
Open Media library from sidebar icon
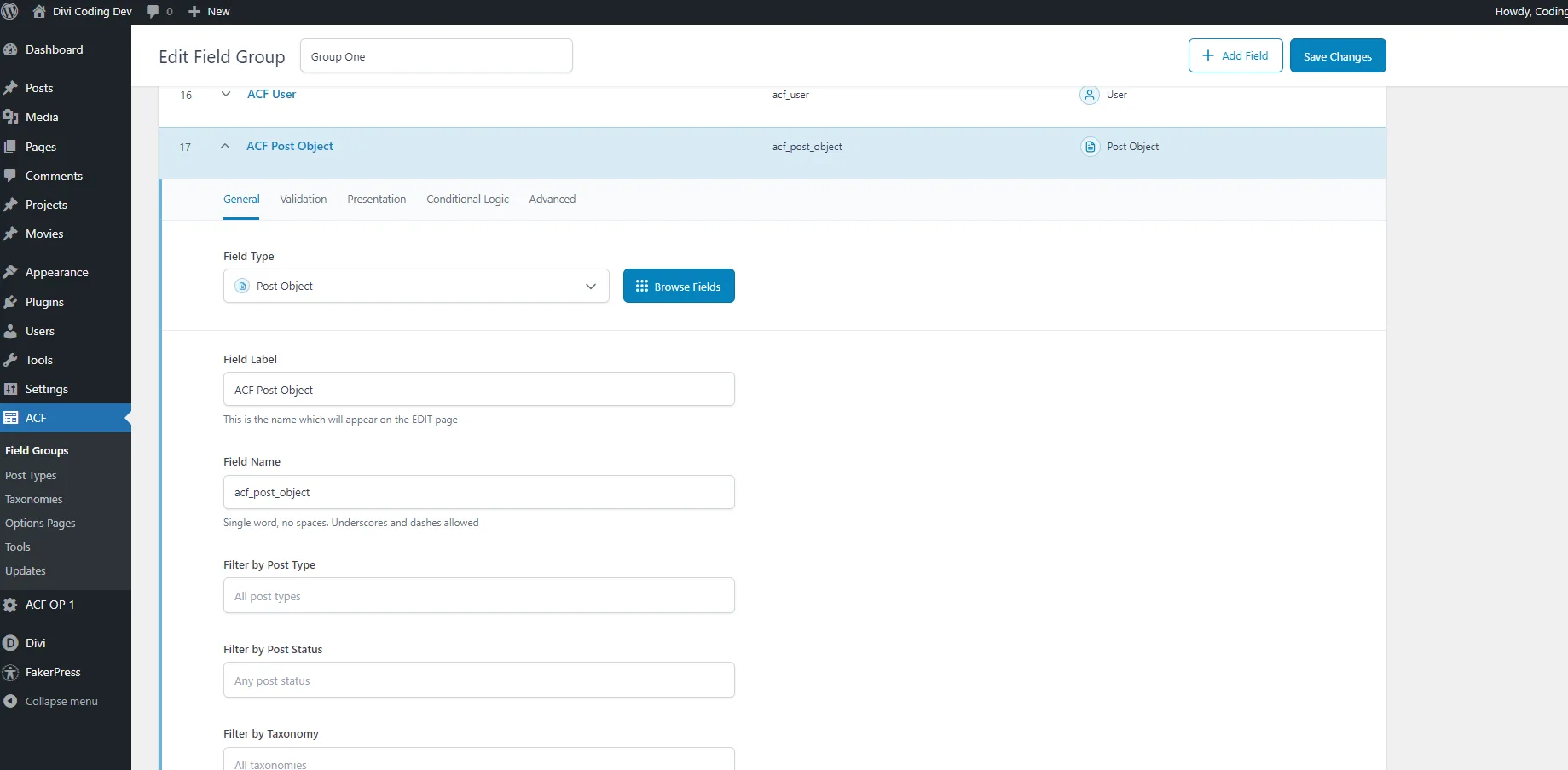(10, 118)
